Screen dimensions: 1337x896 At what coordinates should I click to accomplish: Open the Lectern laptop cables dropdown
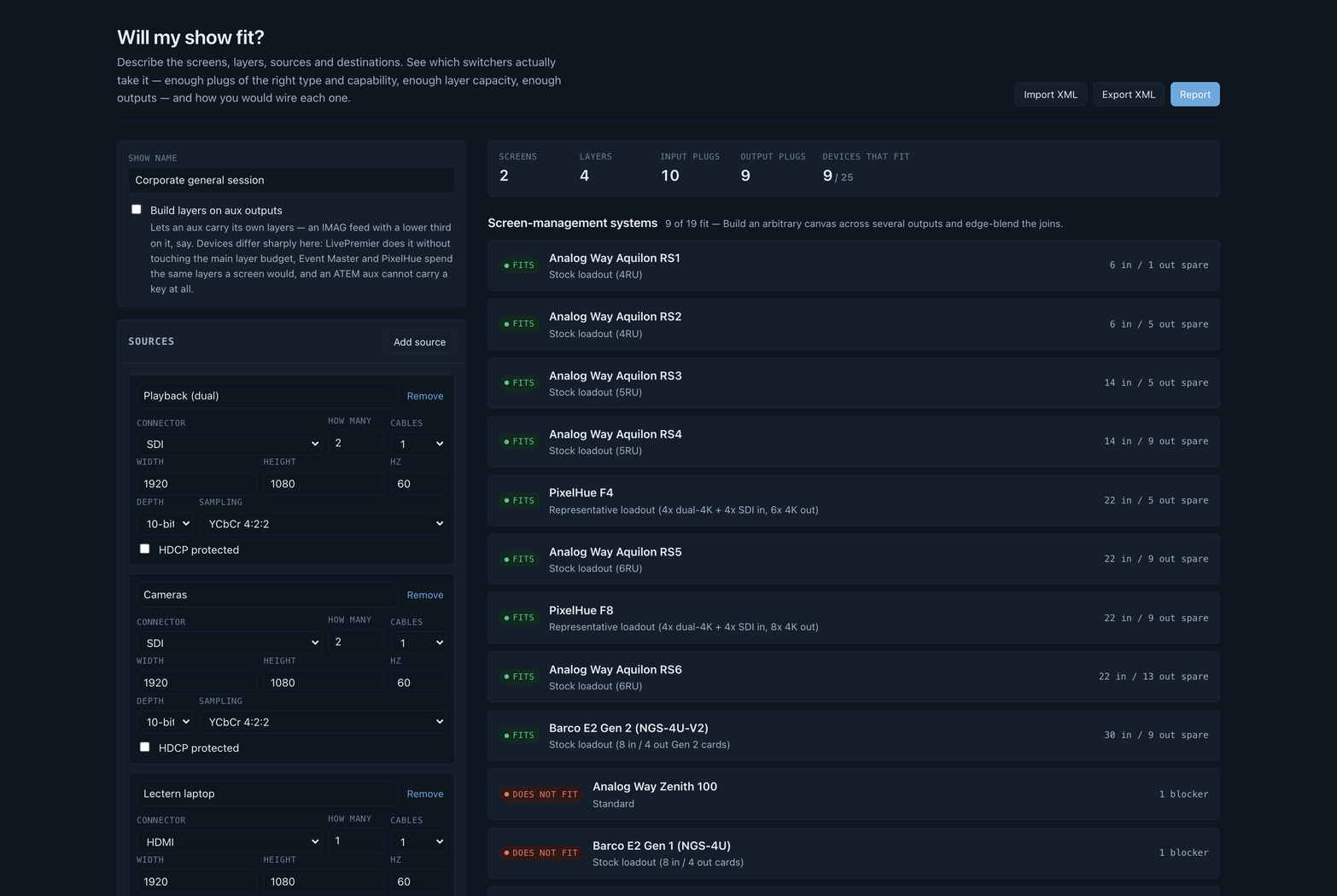(x=418, y=841)
